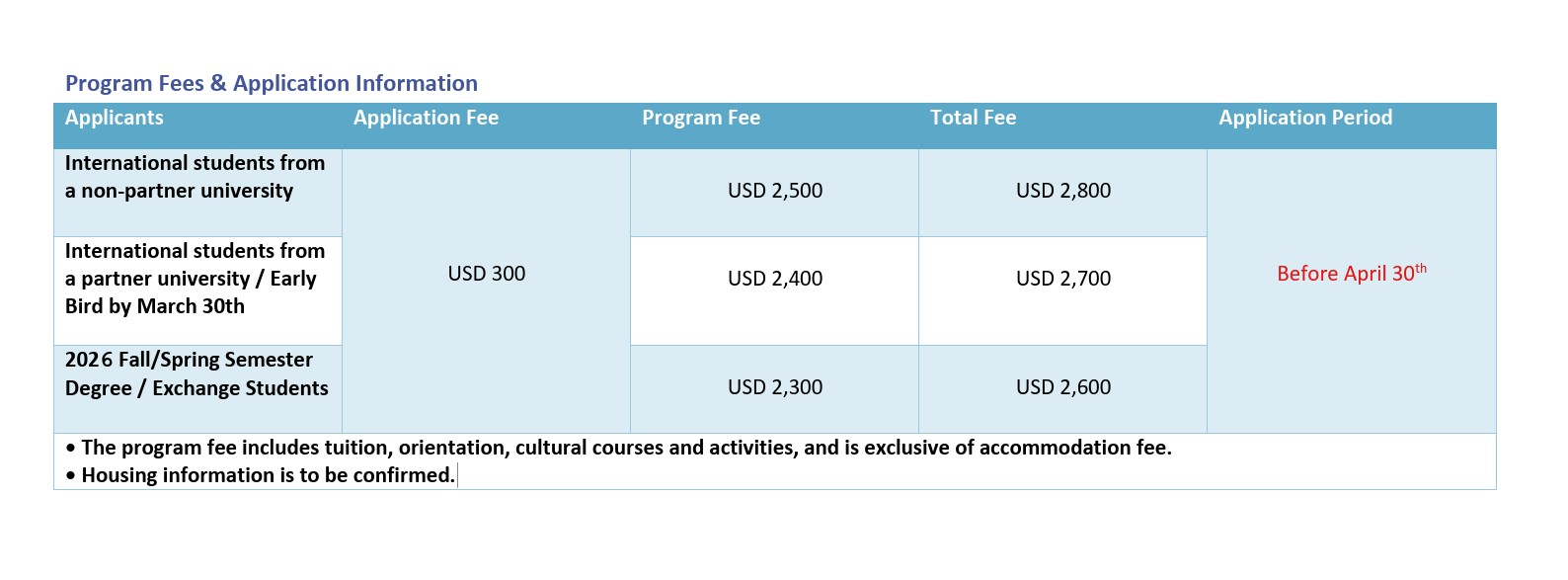Click the USD 300 application fee cell
Screen dimensions: 1568x580
tap(487, 274)
